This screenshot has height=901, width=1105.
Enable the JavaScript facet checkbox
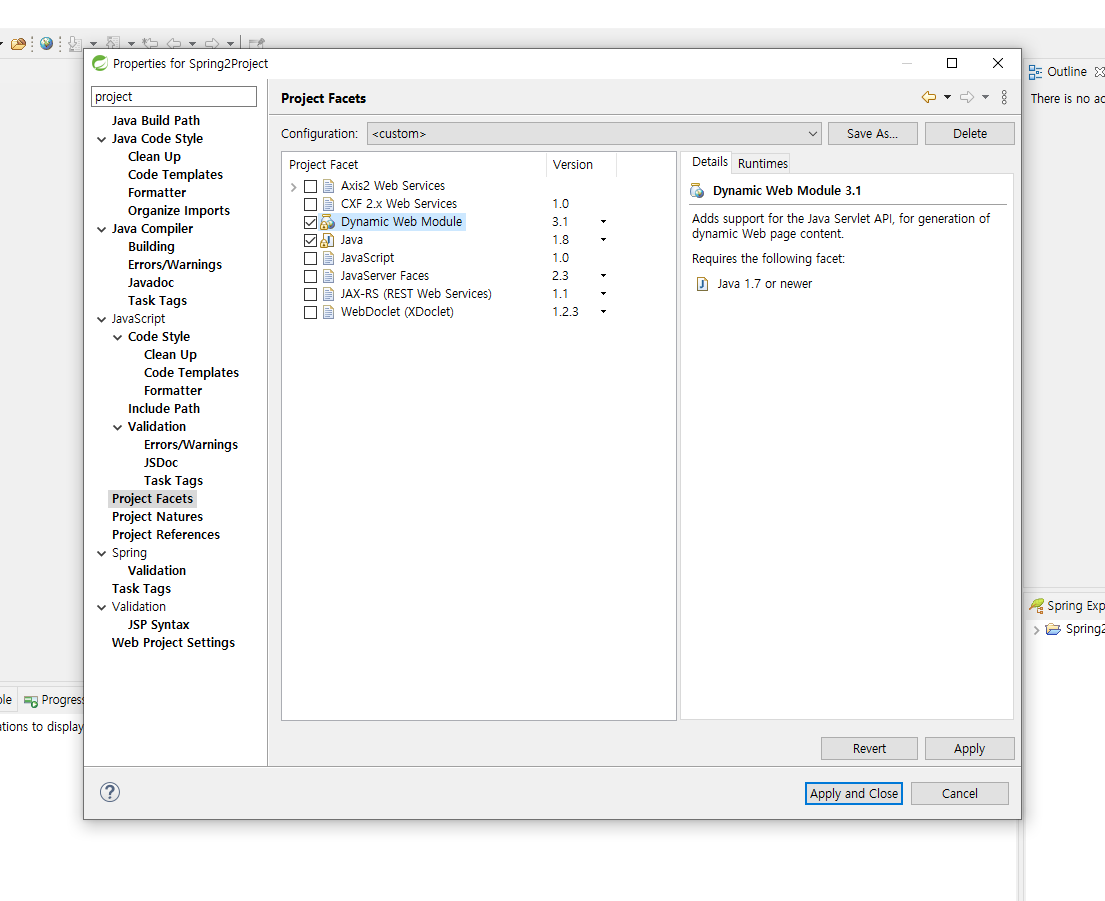(310, 258)
